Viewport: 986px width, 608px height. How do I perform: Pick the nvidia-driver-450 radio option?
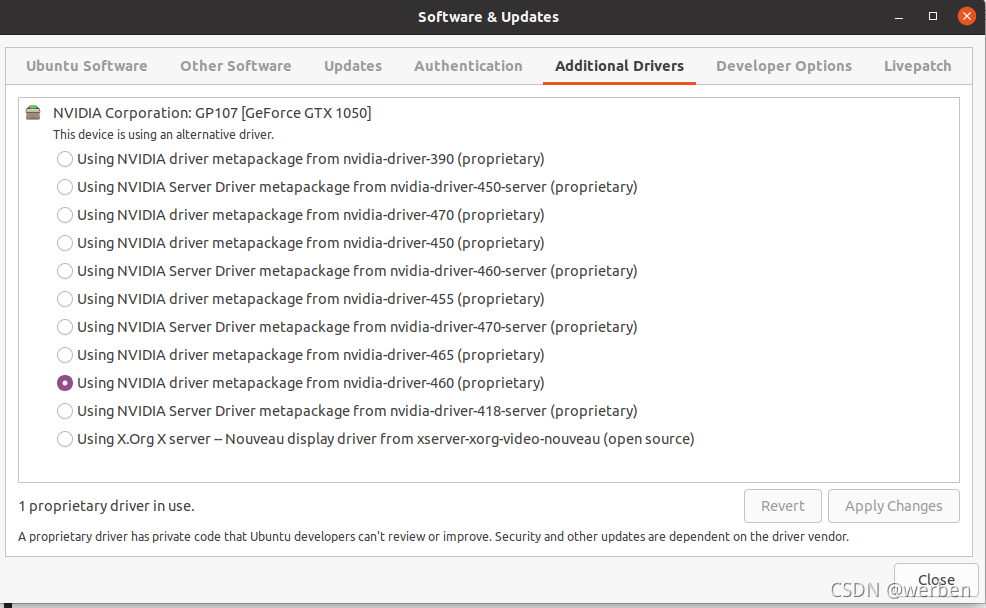click(x=65, y=243)
